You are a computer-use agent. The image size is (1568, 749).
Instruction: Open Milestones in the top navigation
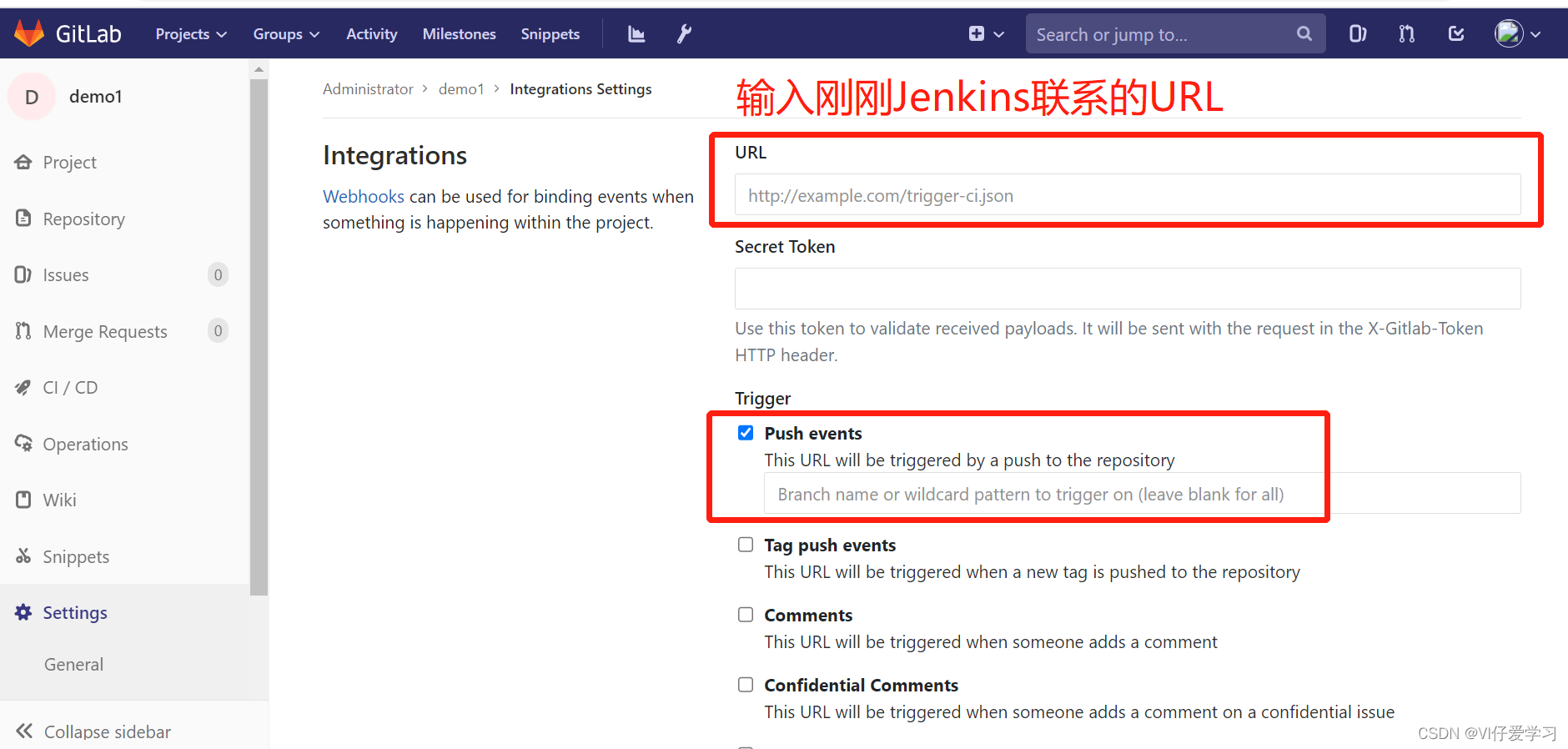coord(460,34)
